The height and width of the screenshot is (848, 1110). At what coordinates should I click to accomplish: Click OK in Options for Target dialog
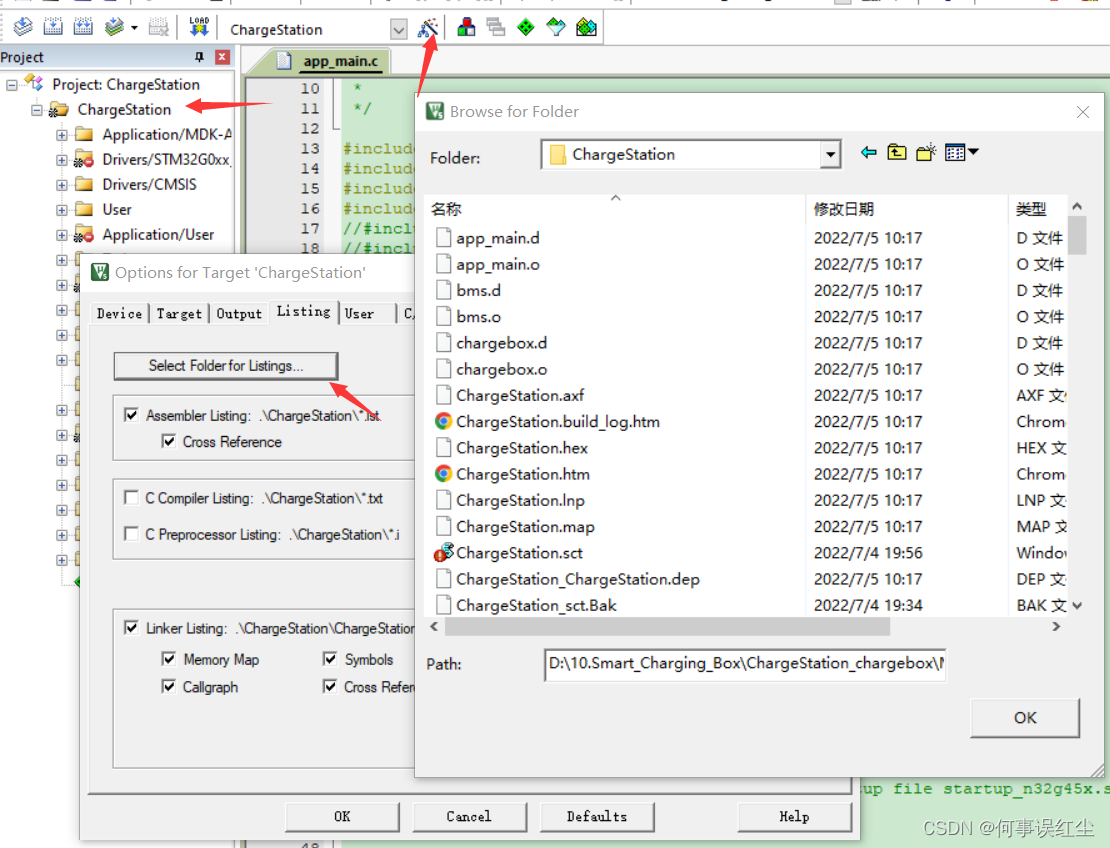click(x=342, y=816)
